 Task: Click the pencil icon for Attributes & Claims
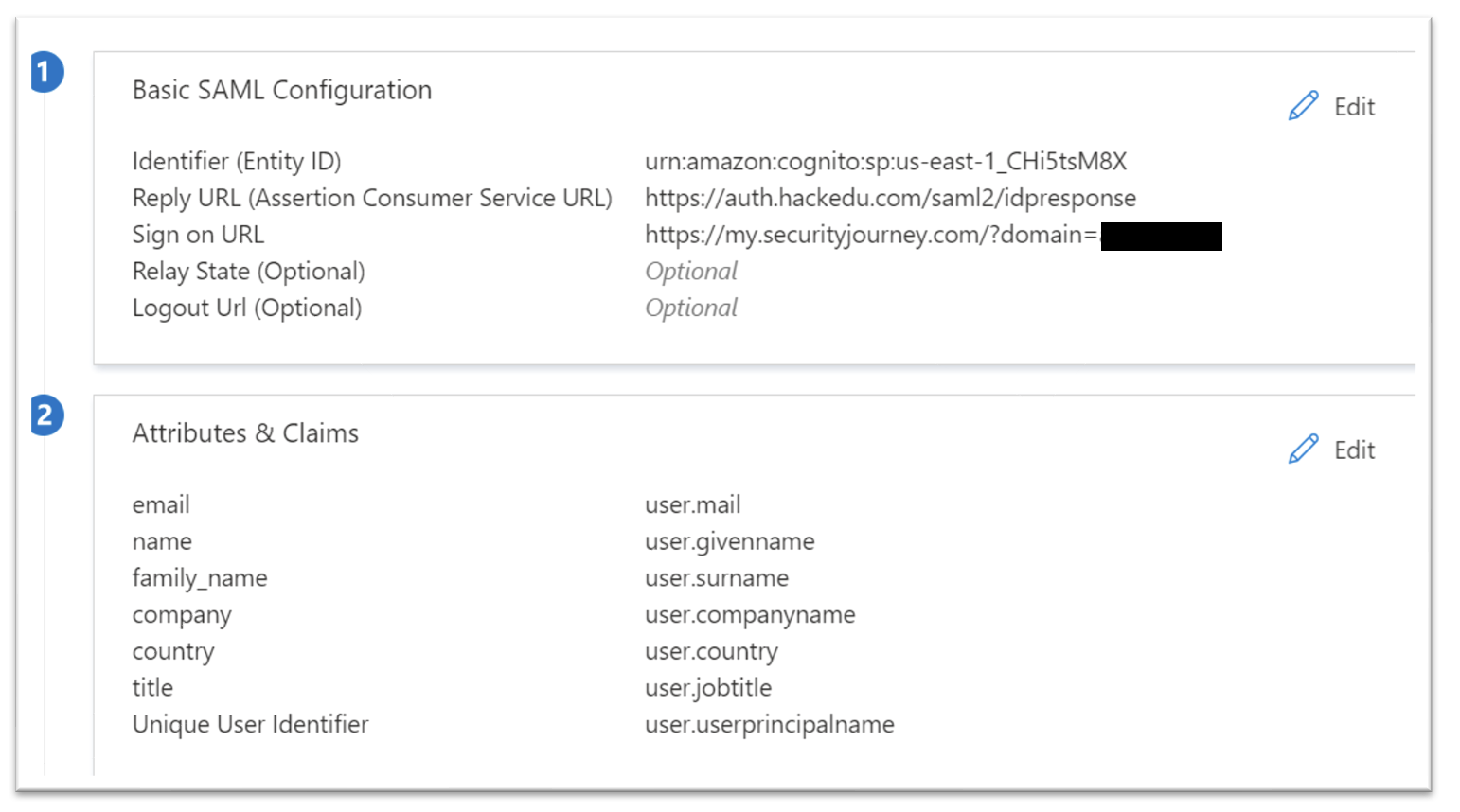click(1303, 450)
